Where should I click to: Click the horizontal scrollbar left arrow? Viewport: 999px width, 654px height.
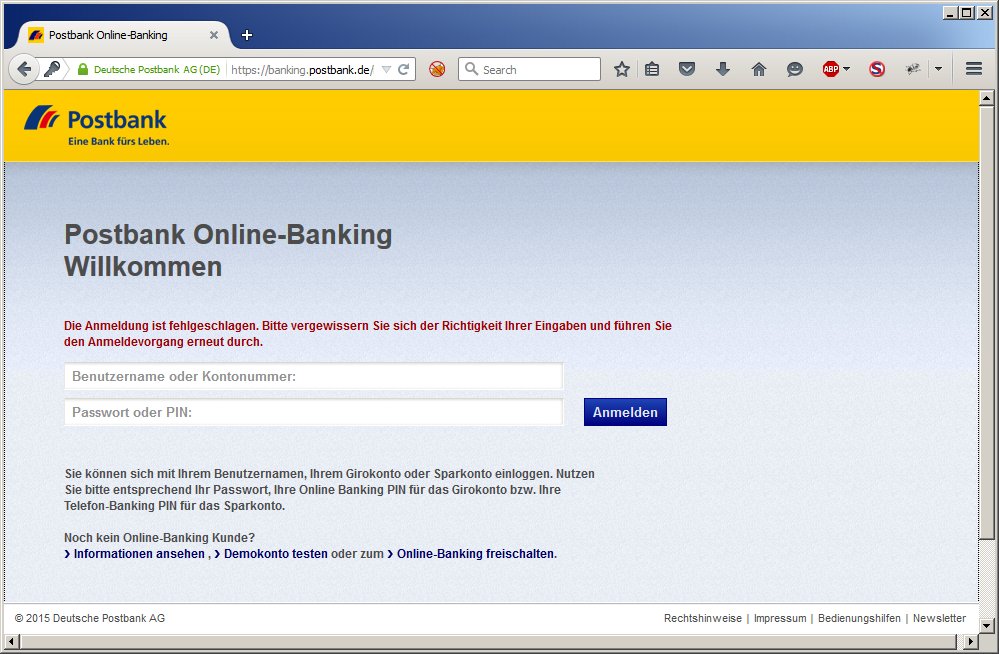[x=11, y=641]
